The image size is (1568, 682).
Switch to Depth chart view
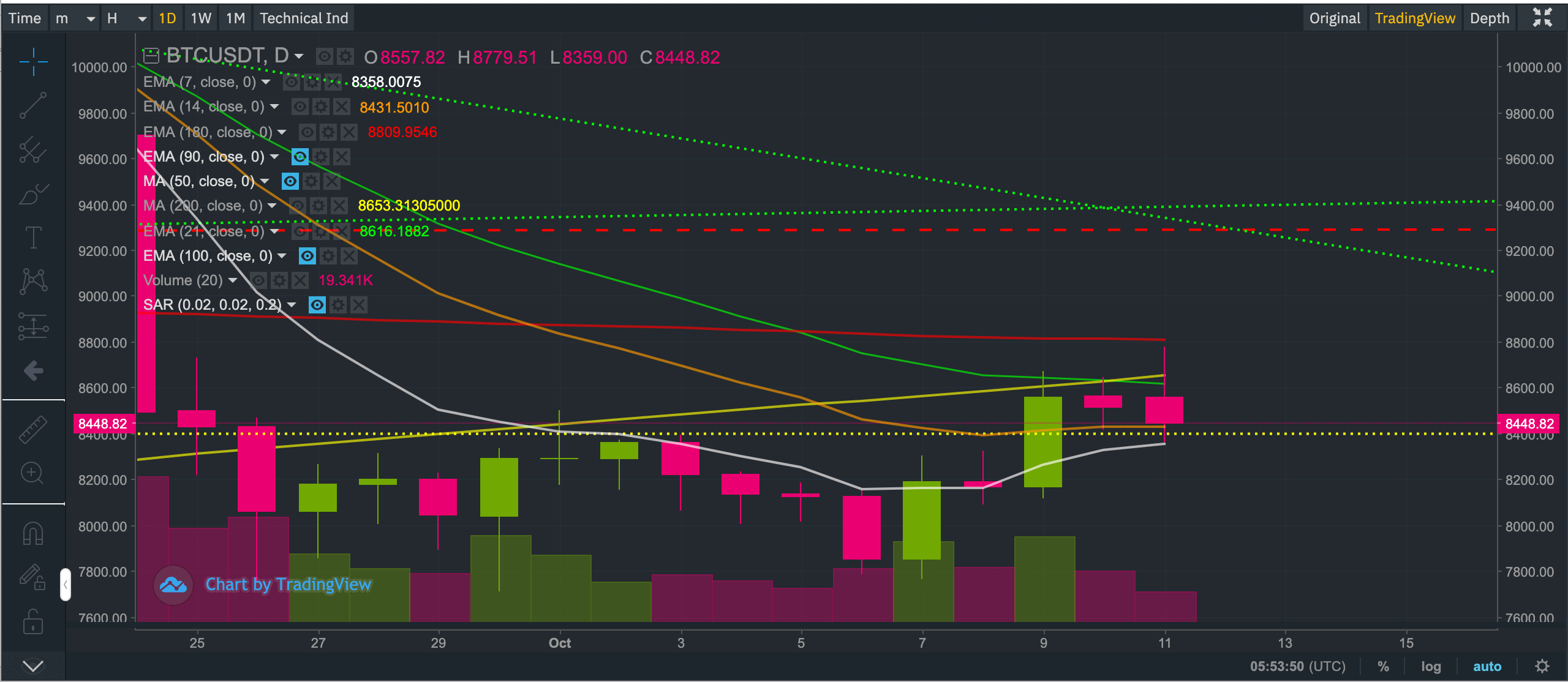pyautogui.click(x=1490, y=18)
